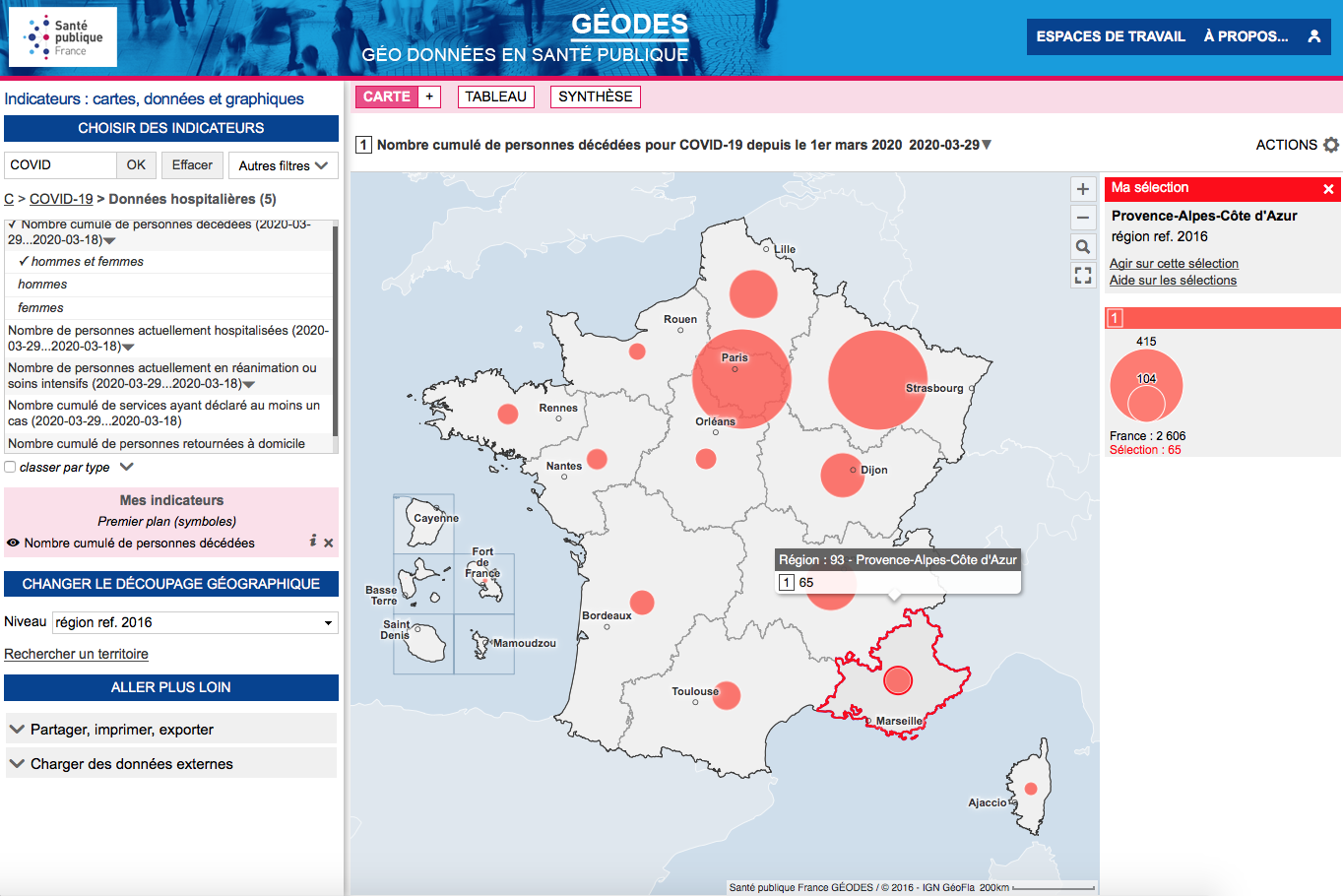
Task: Click Agir sur cette sélection link
Action: [1174, 264]
